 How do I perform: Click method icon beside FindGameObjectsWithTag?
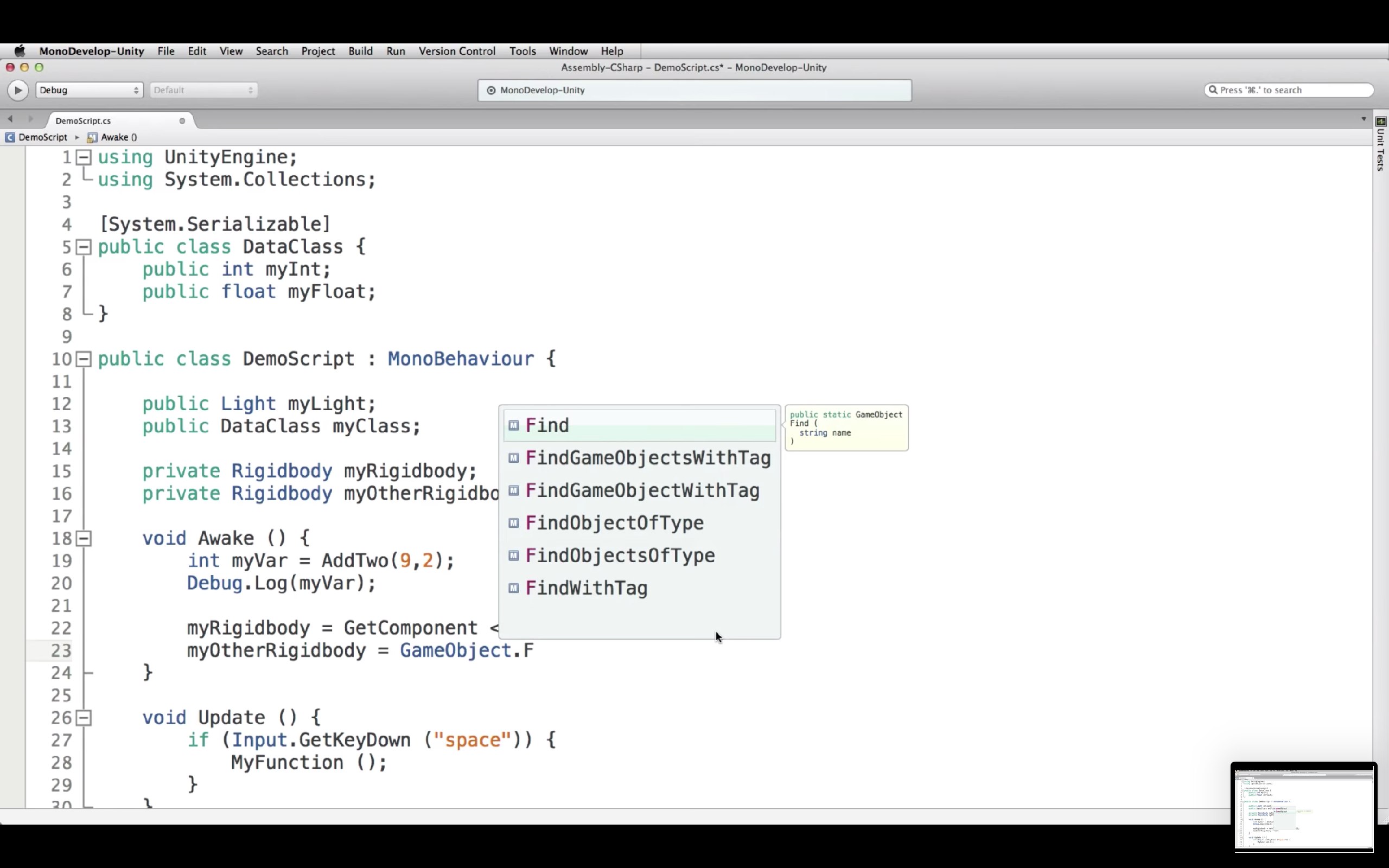click(514, 458)
